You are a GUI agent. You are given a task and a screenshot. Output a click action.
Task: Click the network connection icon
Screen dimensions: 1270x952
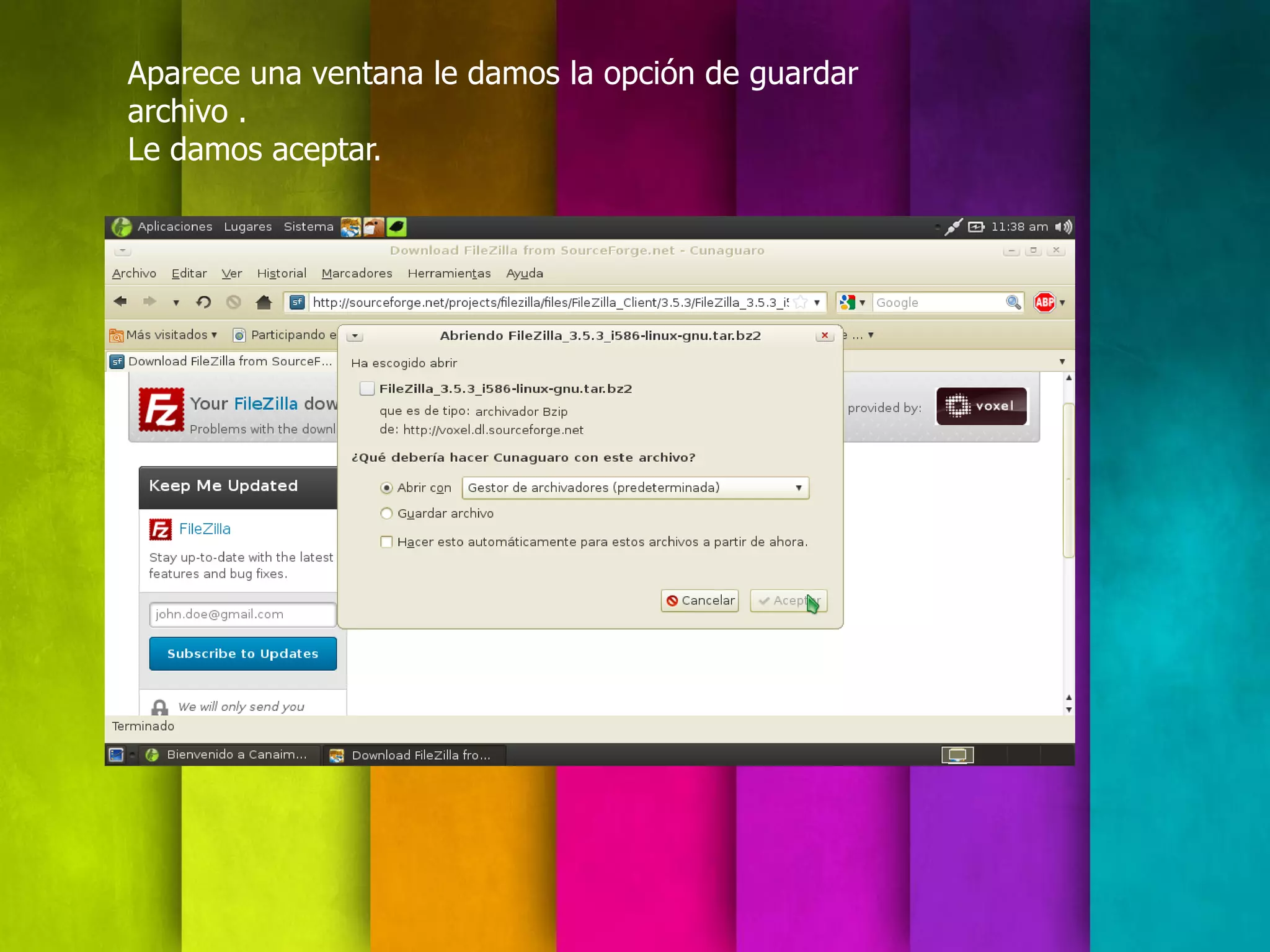click(x=954, y=227)
